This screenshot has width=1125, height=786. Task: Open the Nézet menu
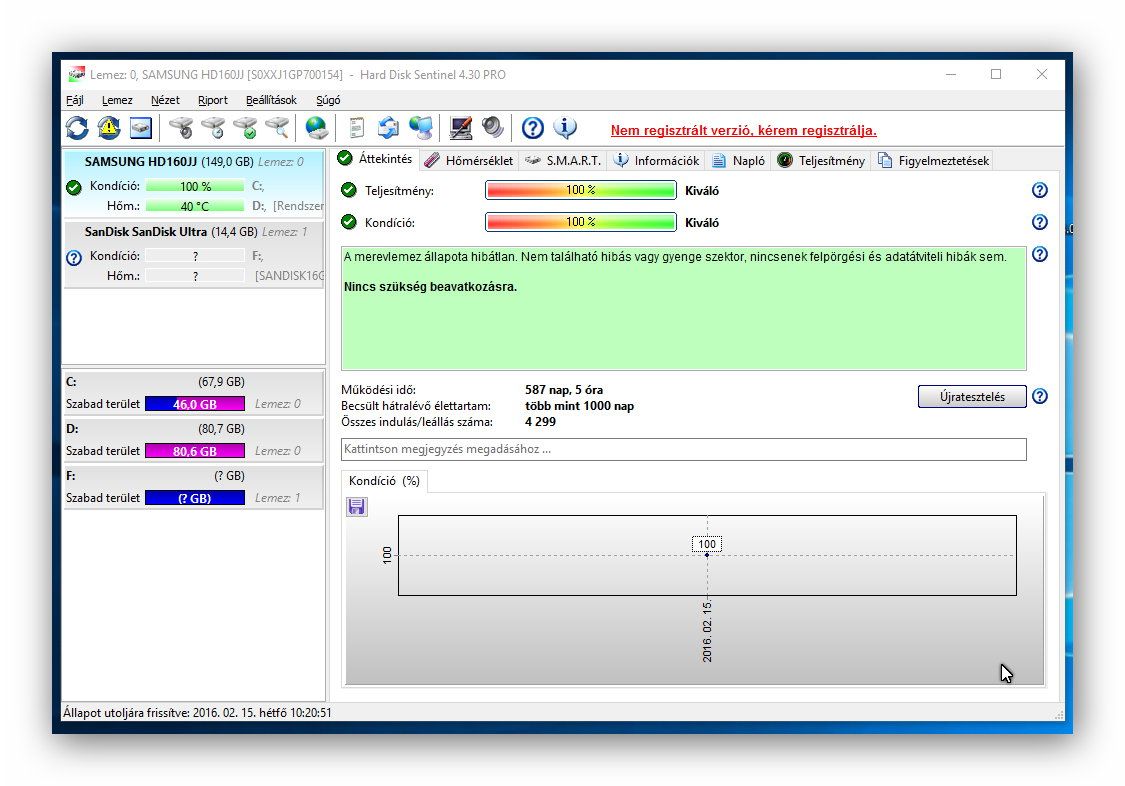165,100
